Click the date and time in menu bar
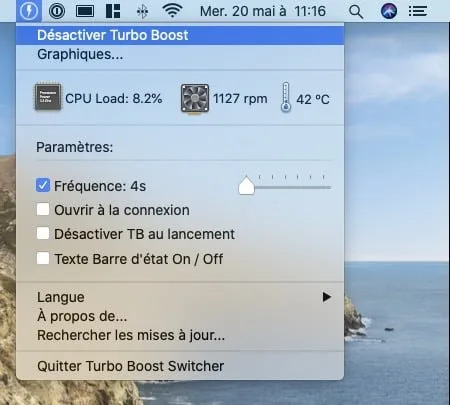Screen dimensions: 450x405 pos(263,11)
